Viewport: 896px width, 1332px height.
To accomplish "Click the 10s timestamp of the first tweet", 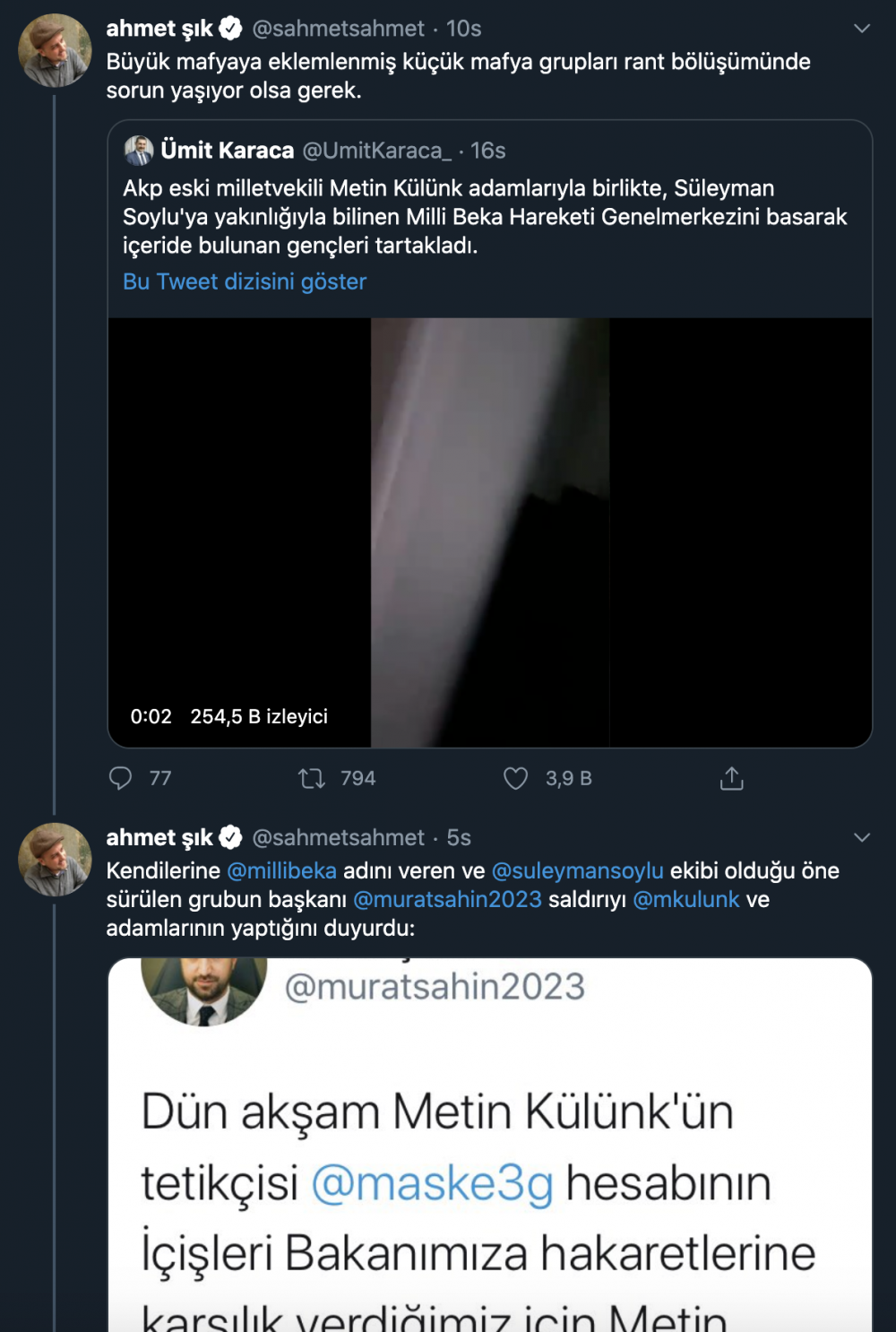I will tap(464, 29).
